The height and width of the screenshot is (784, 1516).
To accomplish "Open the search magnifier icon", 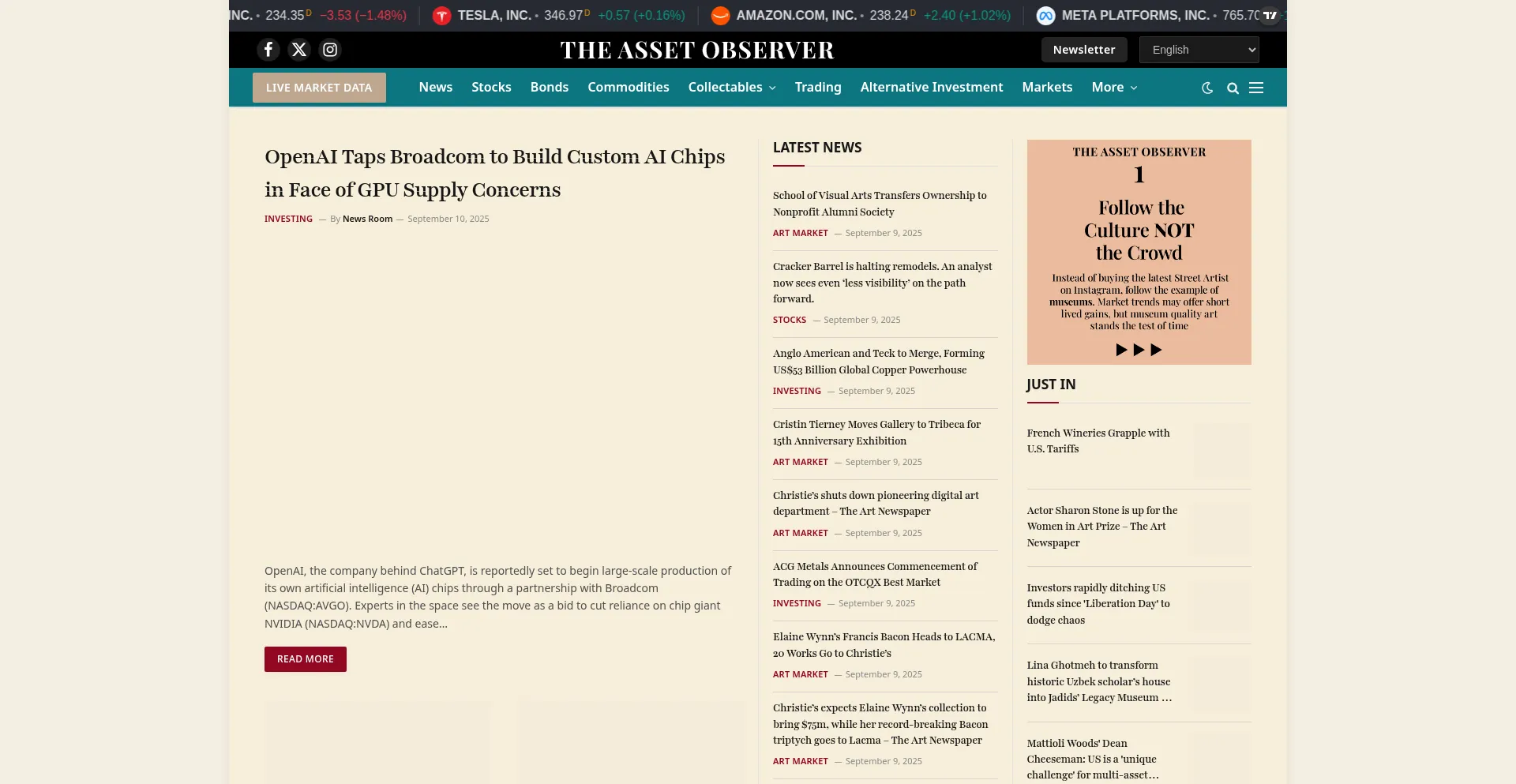I will pyautogui.click(x=1233, y=88).
